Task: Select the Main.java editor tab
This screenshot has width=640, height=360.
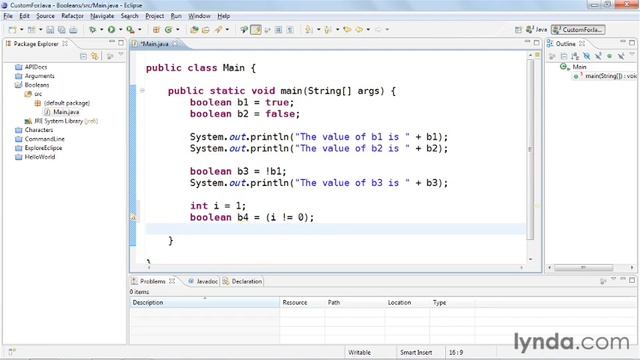Action: (x=154, y=44)
